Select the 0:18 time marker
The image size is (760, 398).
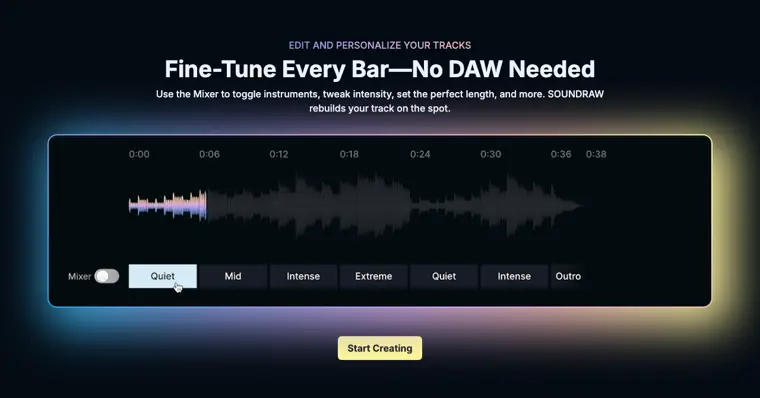[x=349, y=154]
